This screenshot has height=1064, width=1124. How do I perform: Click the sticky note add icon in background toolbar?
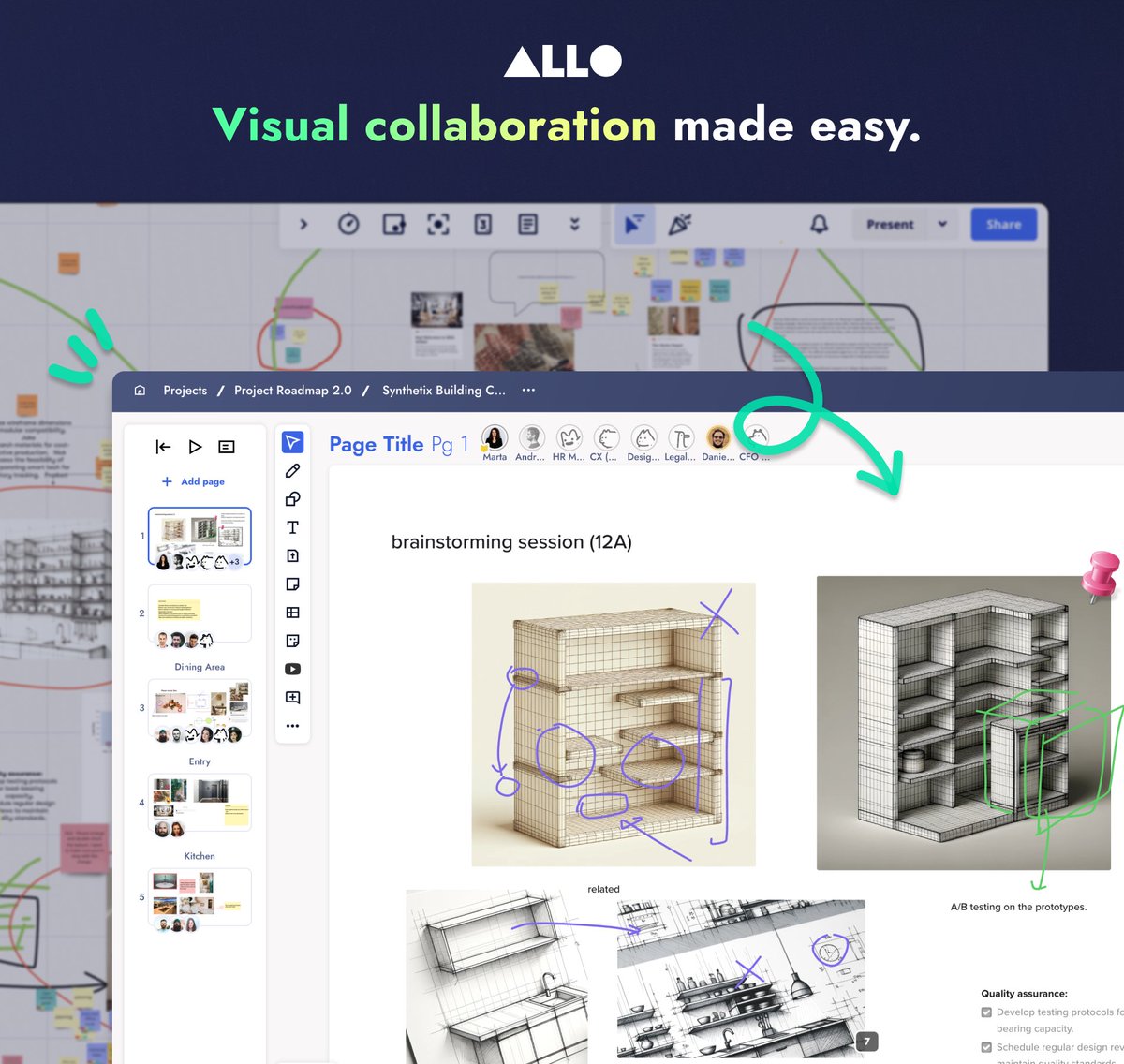click(x=393, y=224)
